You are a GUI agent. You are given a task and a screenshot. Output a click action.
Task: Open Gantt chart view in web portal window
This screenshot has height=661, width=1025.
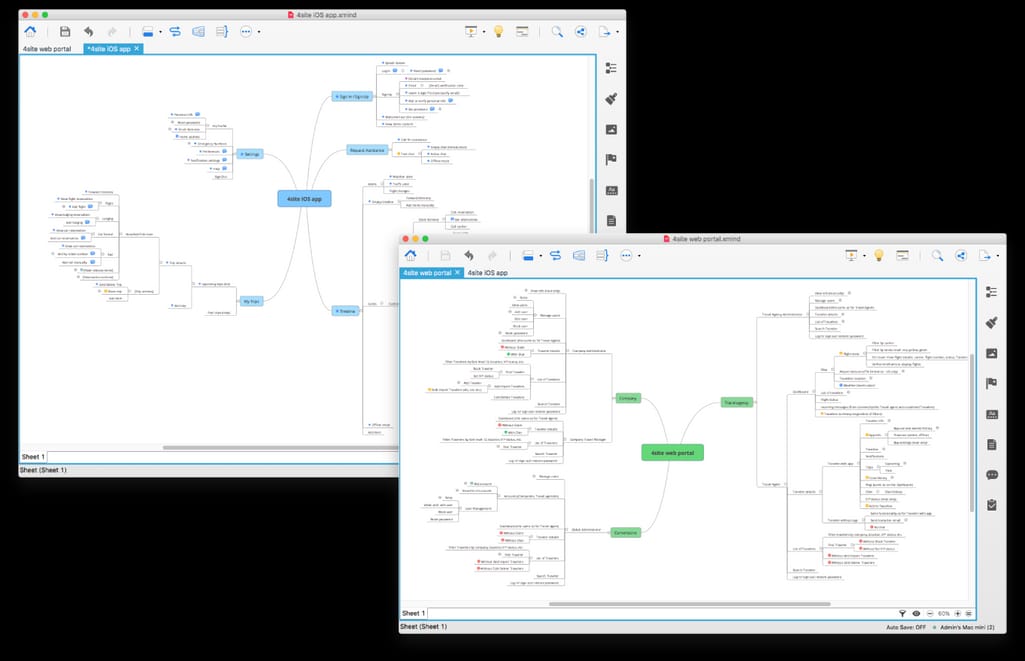pyautogui.click(x=902, y=255)
